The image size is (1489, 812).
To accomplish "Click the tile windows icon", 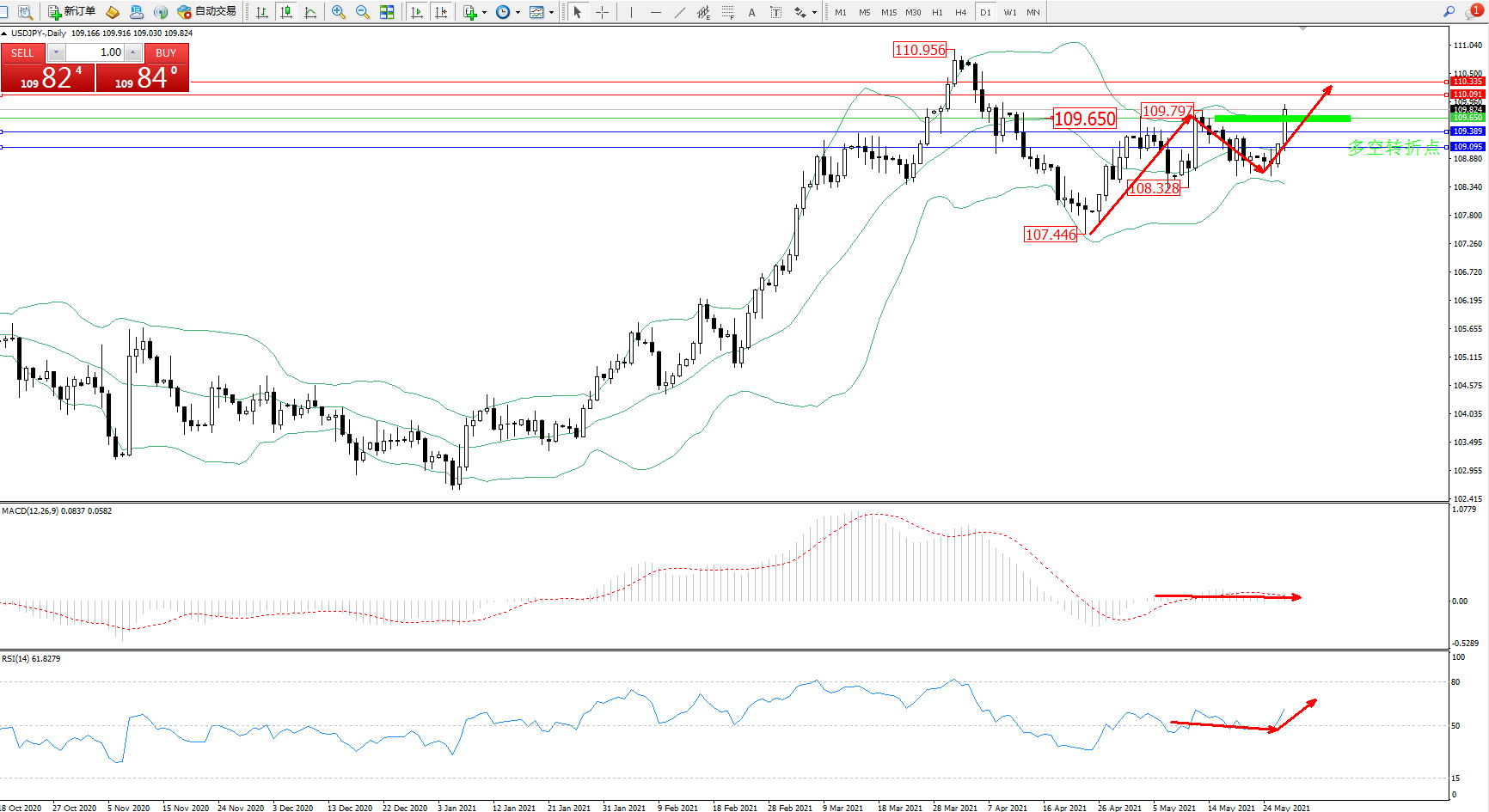I will click(387, 12).
